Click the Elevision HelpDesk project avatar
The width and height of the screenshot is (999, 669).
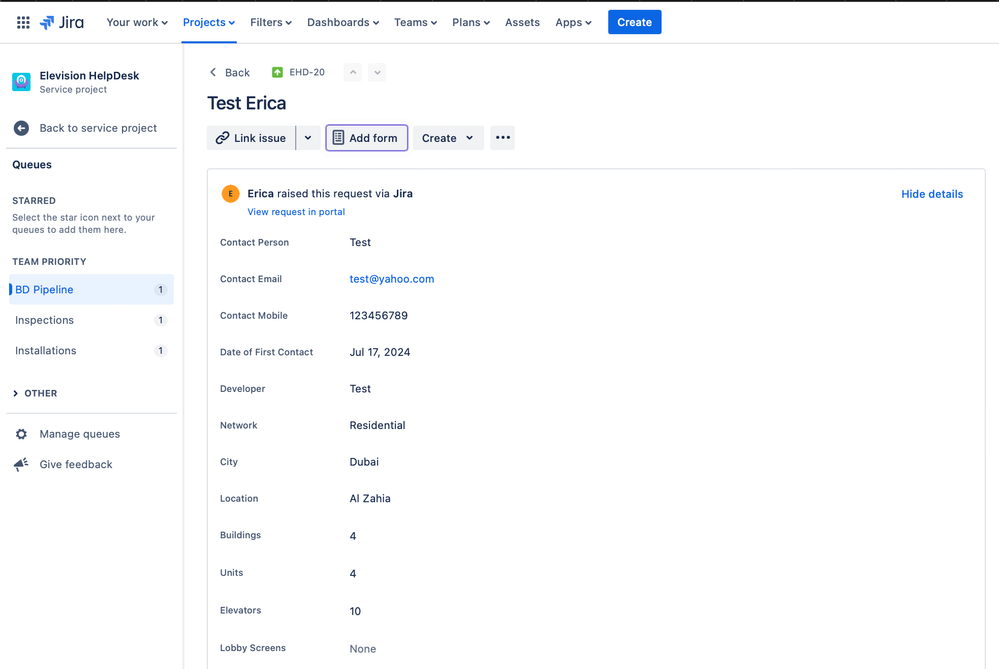(x=21, y=82)
